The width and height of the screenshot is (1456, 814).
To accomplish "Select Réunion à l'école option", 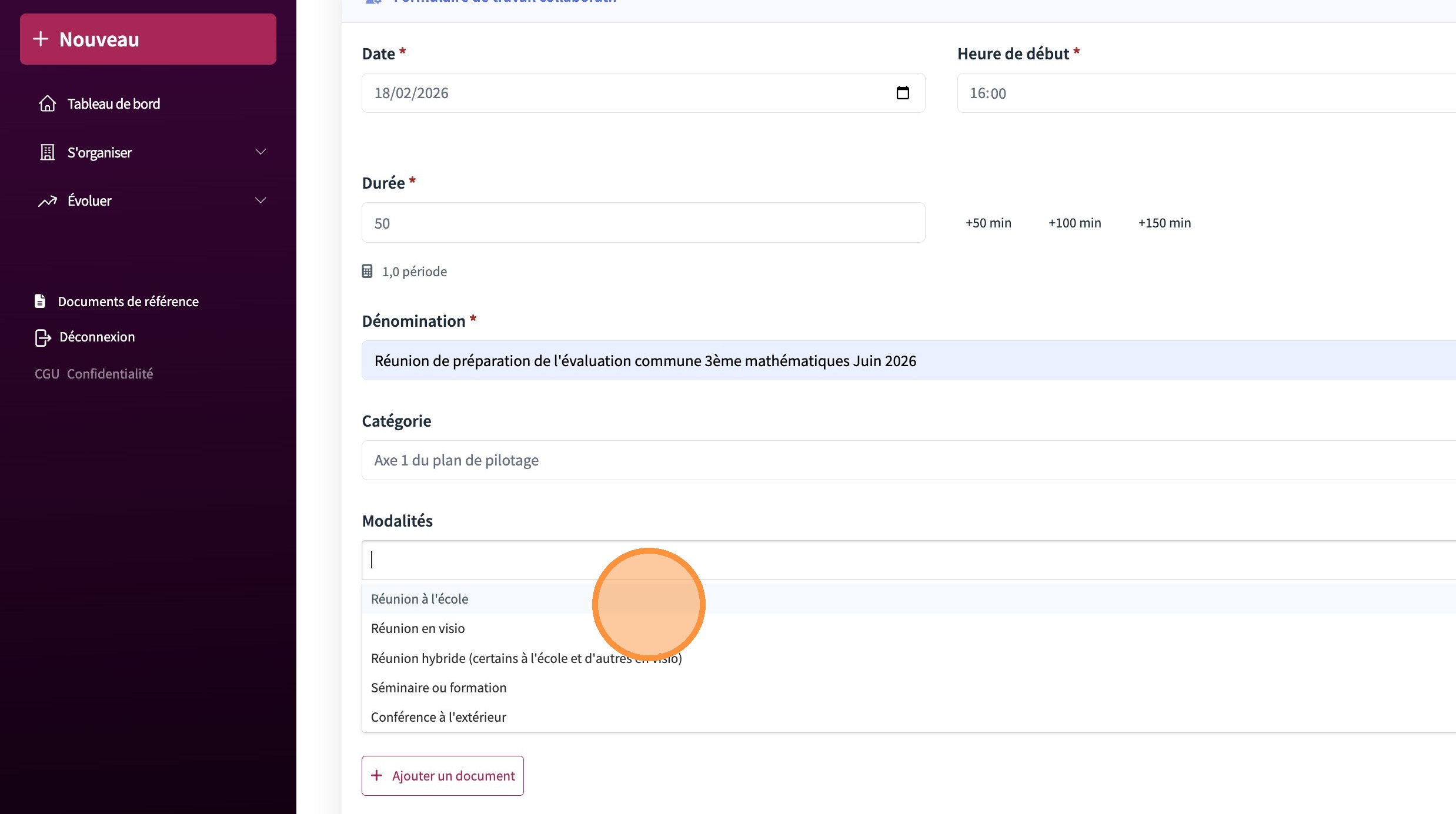I will point(420,599).
